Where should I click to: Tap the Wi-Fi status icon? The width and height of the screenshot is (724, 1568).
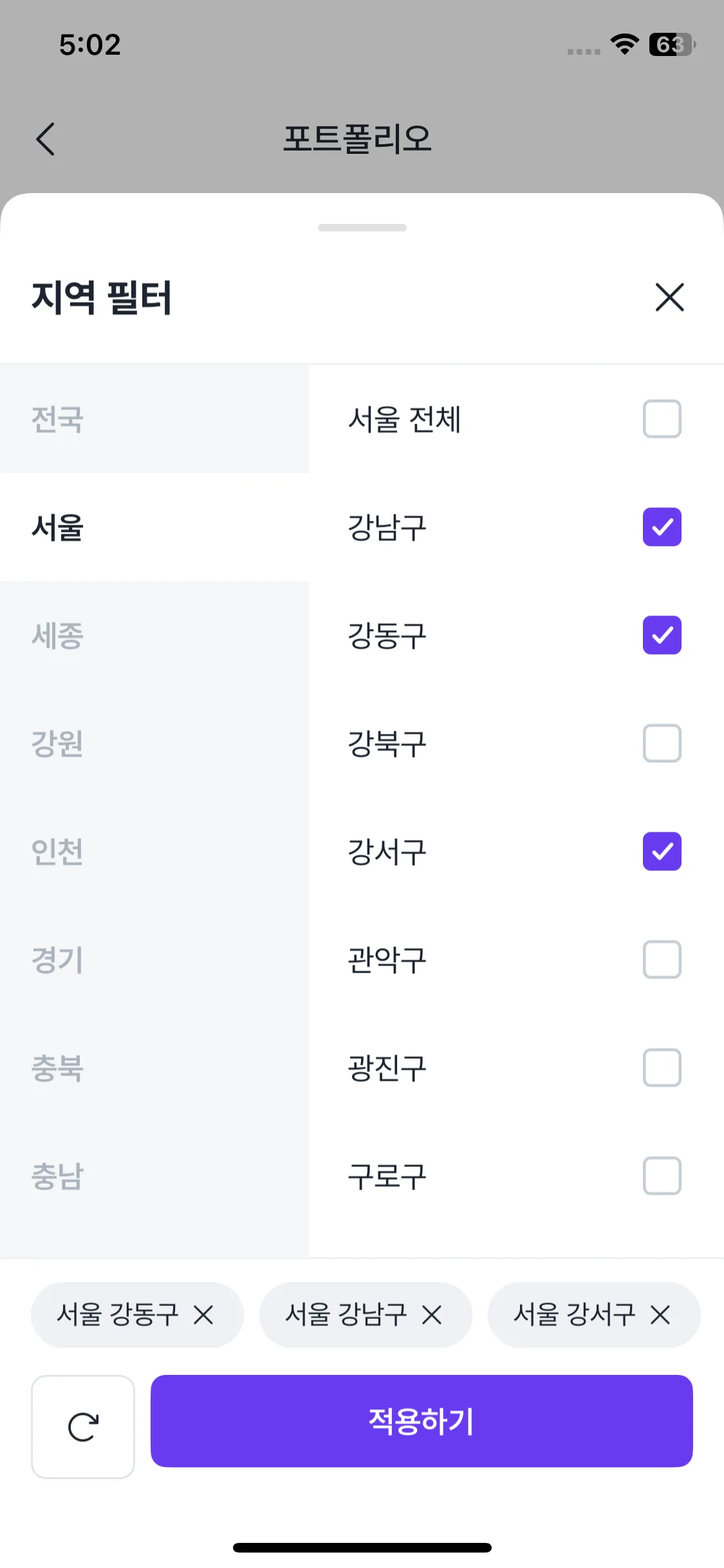[x=624, y=44]
